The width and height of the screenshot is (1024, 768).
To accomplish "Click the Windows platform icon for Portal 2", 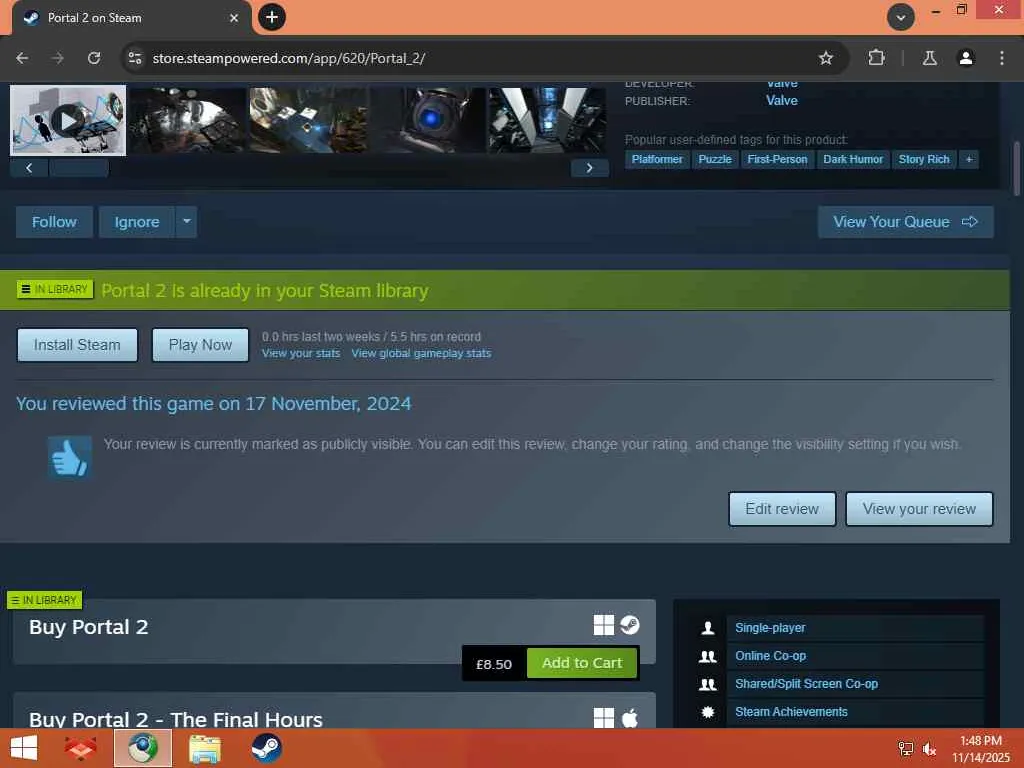I will pyautogui.click(x=603, y=625).
